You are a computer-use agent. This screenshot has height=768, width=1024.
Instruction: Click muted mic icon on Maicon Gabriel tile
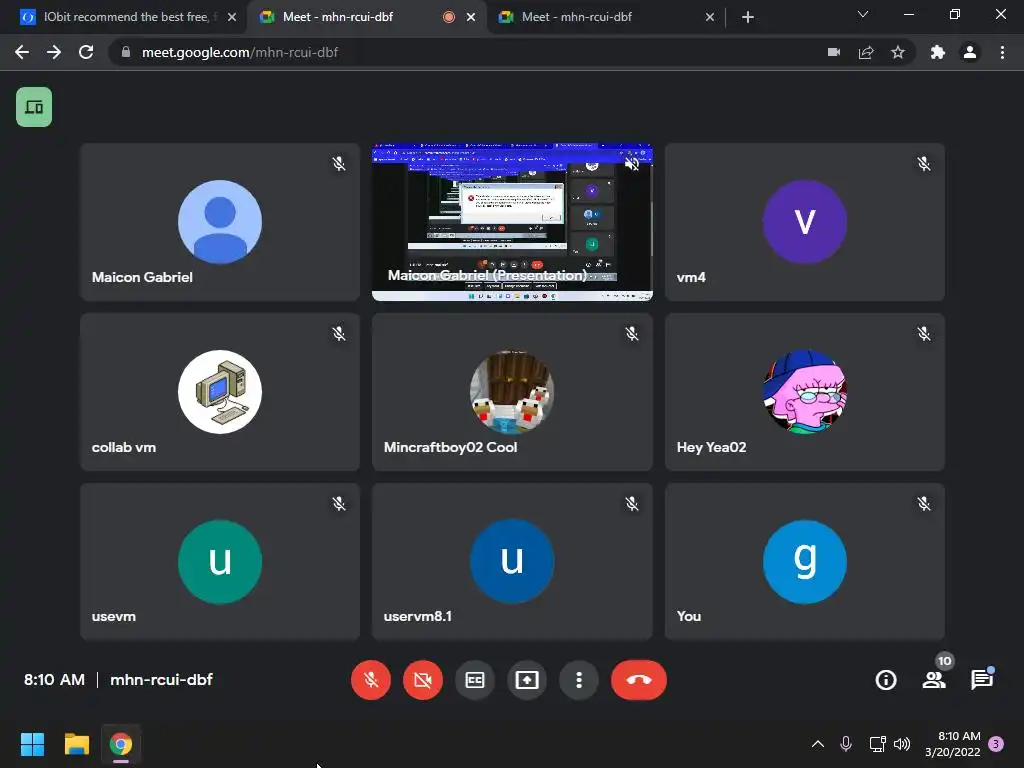click(339, 163)
